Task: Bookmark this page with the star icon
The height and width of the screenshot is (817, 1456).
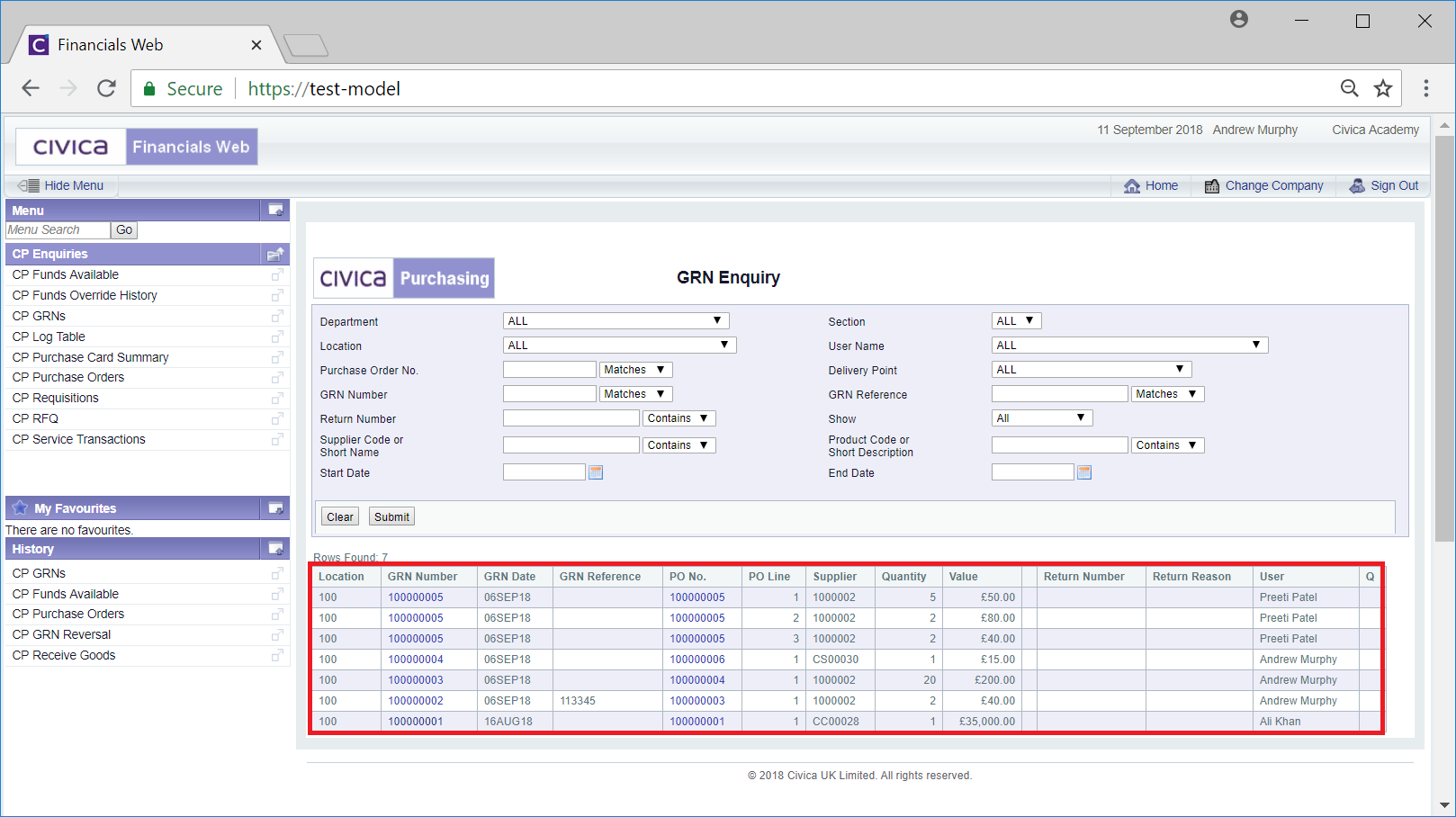Action: coord(1383,88)
